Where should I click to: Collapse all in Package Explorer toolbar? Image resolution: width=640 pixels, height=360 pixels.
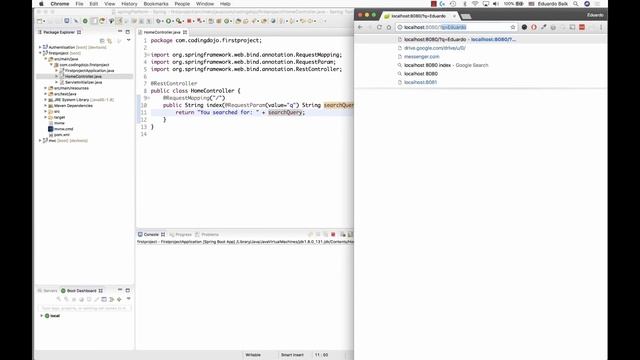coord(102,40)
